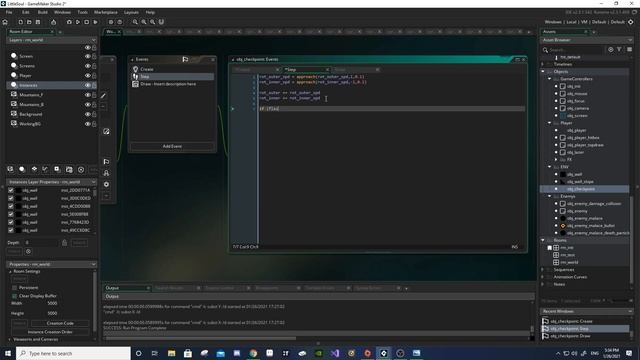Select the Step event row

click(172, 77)
